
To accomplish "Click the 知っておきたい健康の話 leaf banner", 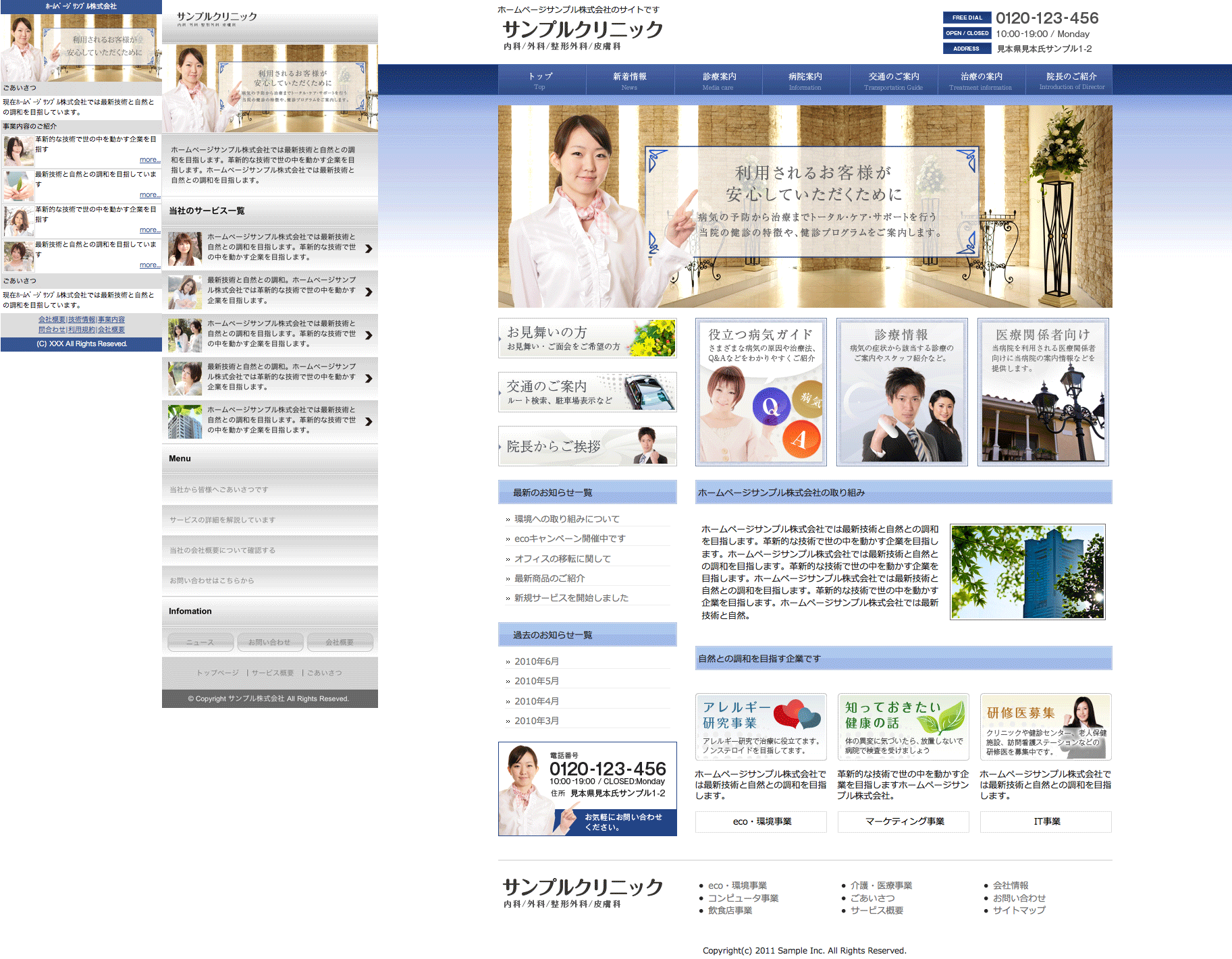I will [903, 727].
